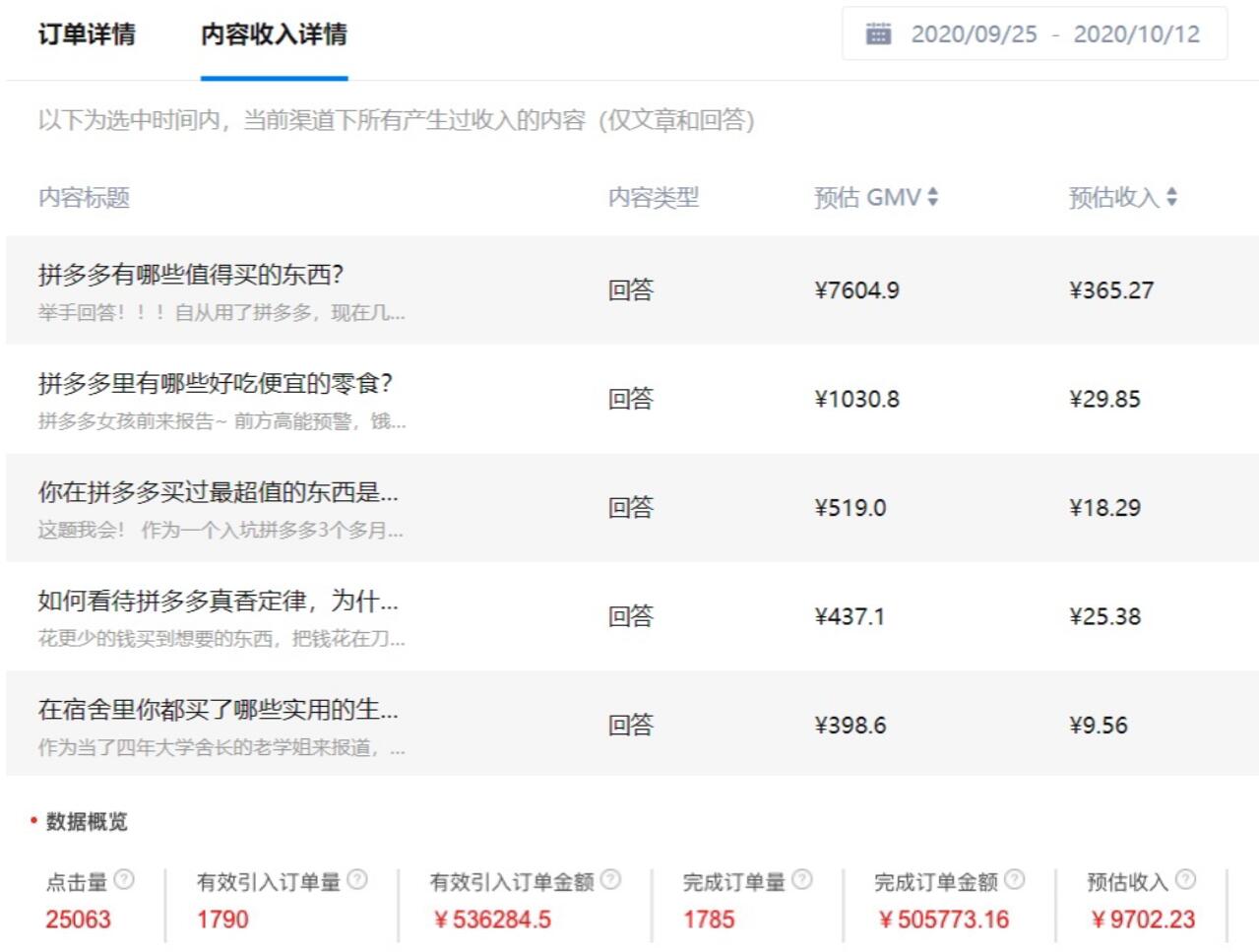1259x952 pixels.
Task: Sort by 预估收入 column arrows
Action: (x=1171, y=197)
